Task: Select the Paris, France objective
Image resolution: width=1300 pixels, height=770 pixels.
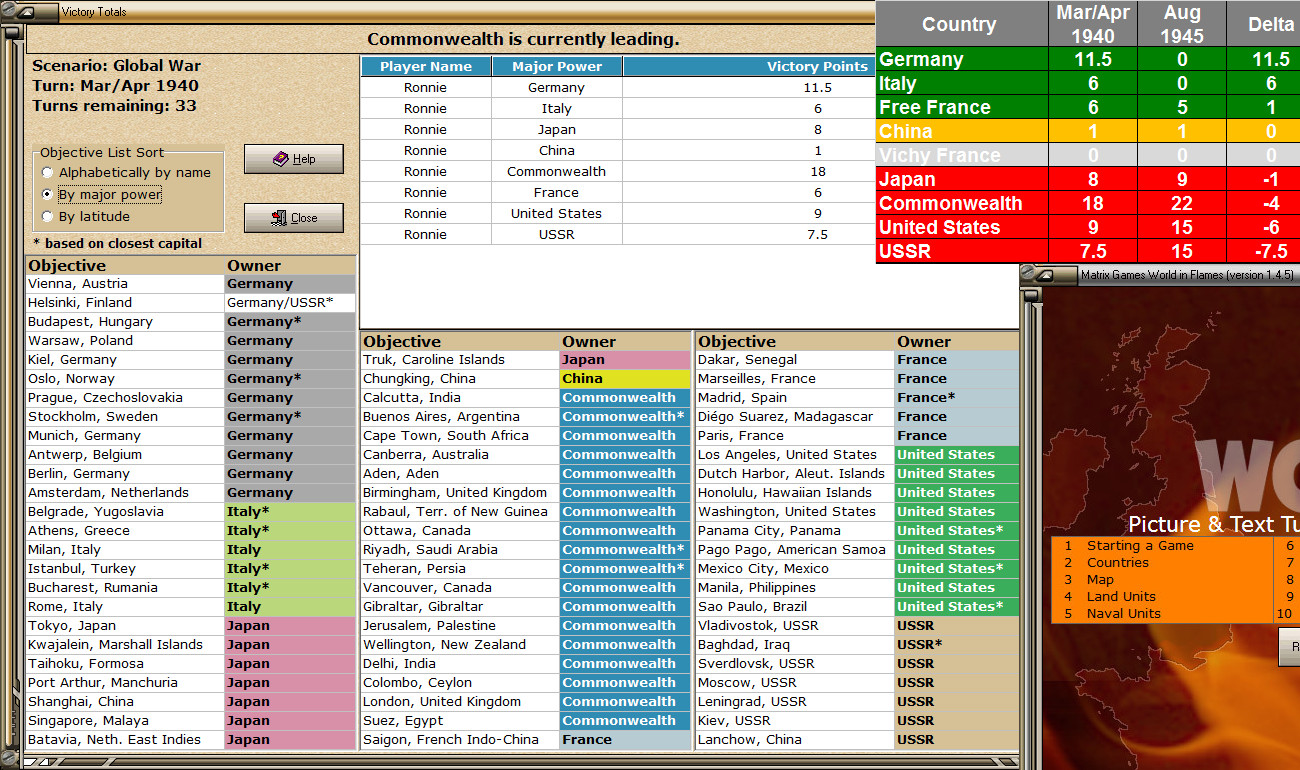Action: [795, 436]
